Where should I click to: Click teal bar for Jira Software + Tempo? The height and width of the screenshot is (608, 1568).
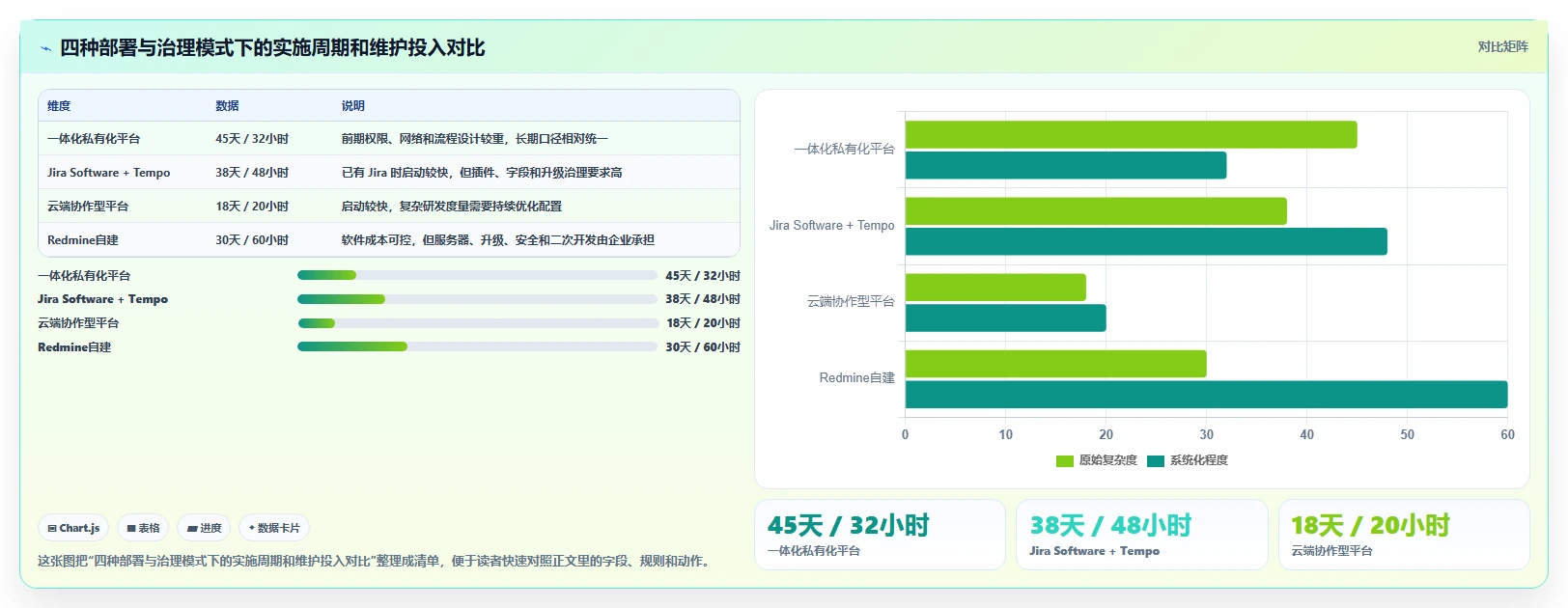1146,241
